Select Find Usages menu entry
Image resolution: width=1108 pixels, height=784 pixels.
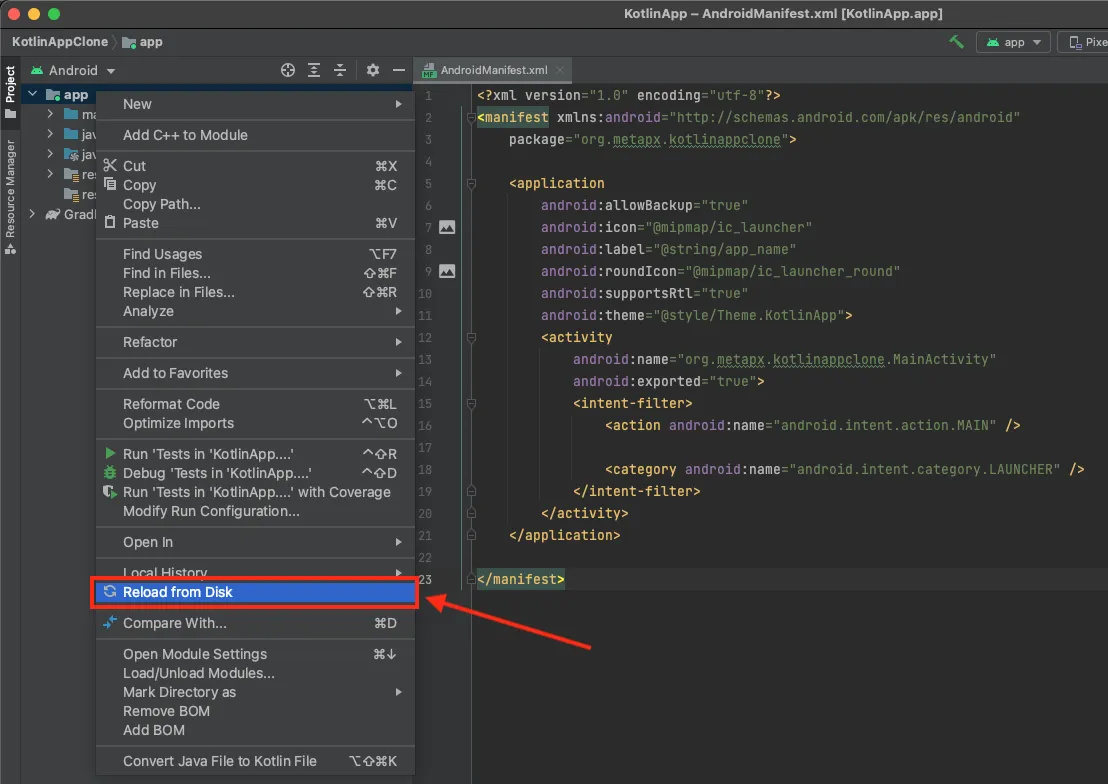(255, 254)
